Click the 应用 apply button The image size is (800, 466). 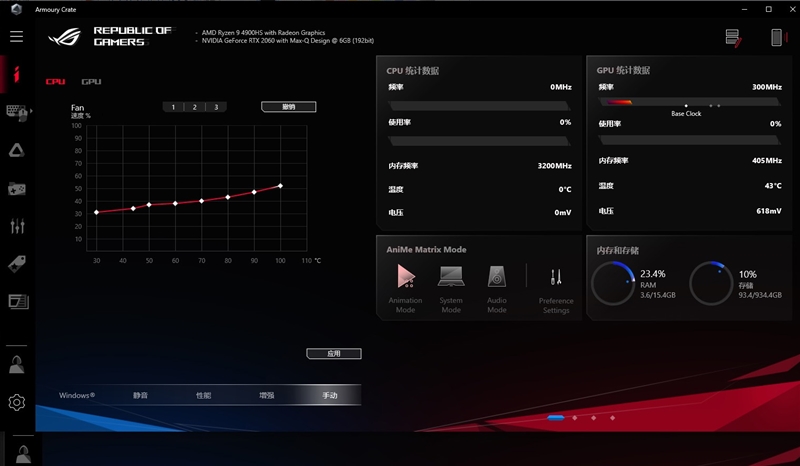point(333,354)
